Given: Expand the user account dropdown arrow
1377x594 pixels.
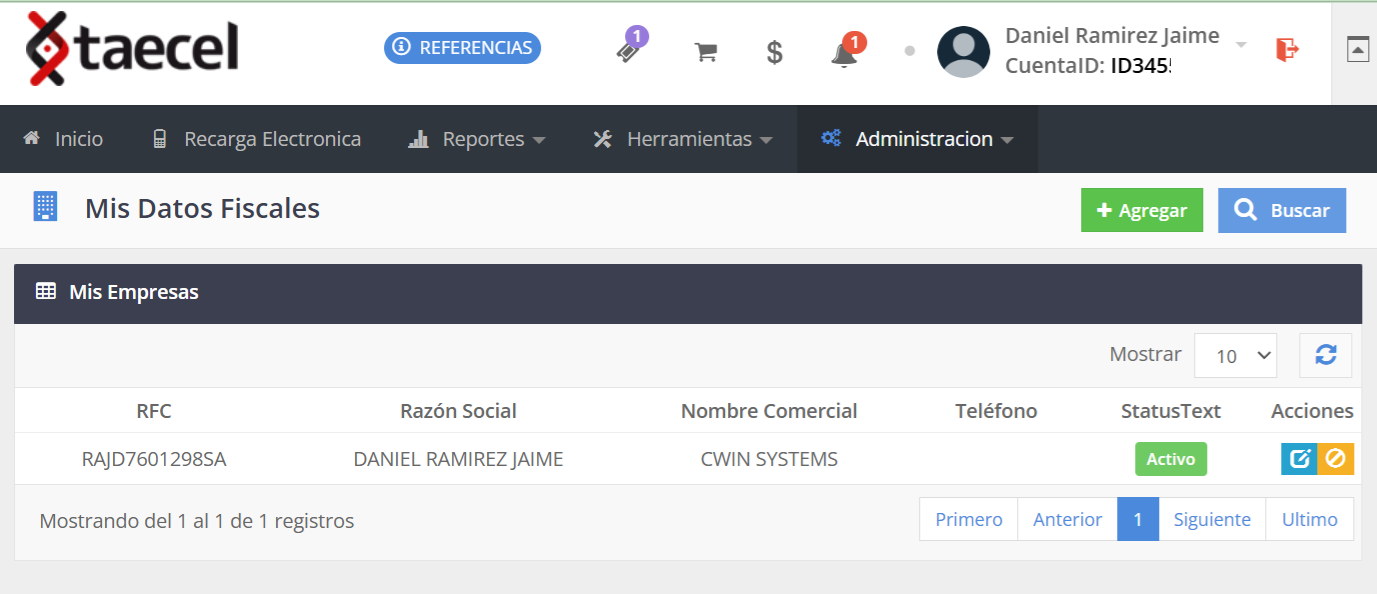Looking at the screenshot, I should click(x=1241, y=45).
